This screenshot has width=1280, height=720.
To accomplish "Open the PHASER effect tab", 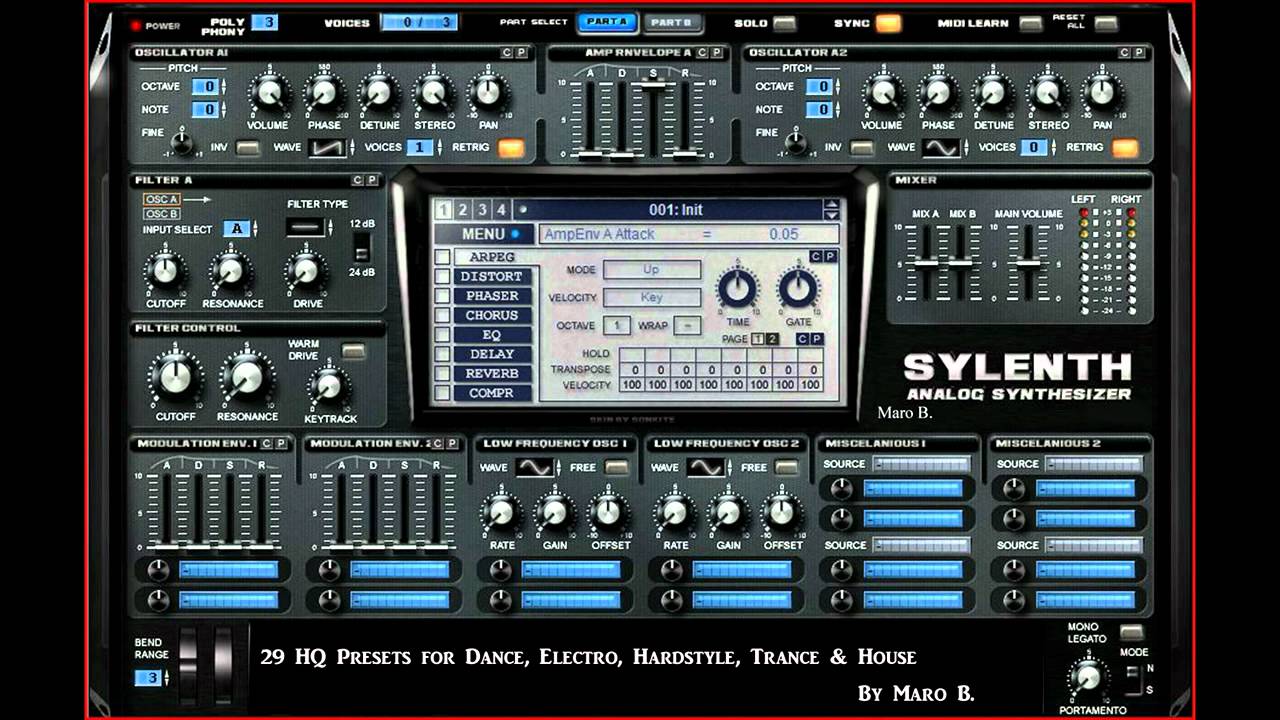I will [x=492, y=296].
